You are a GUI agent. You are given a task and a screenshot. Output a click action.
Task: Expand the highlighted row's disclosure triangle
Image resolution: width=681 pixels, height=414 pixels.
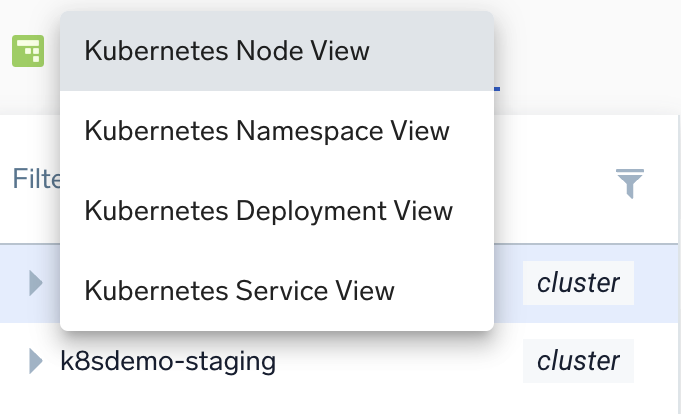pos(37,283)
